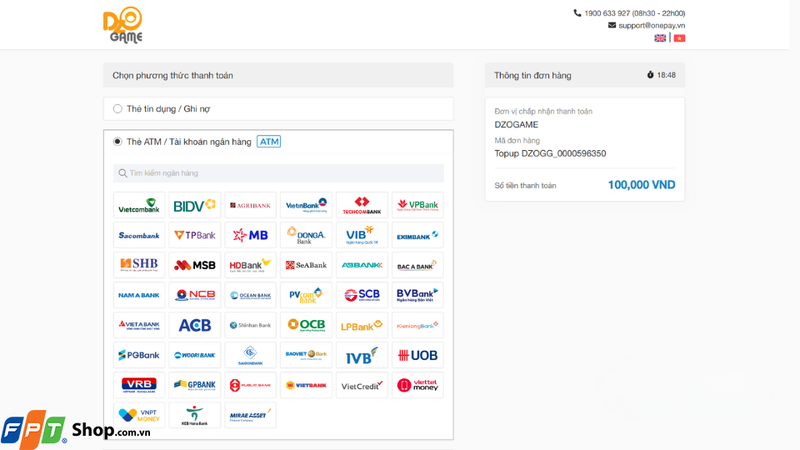
Task: Select MB bank
Action: pos(250,235)
